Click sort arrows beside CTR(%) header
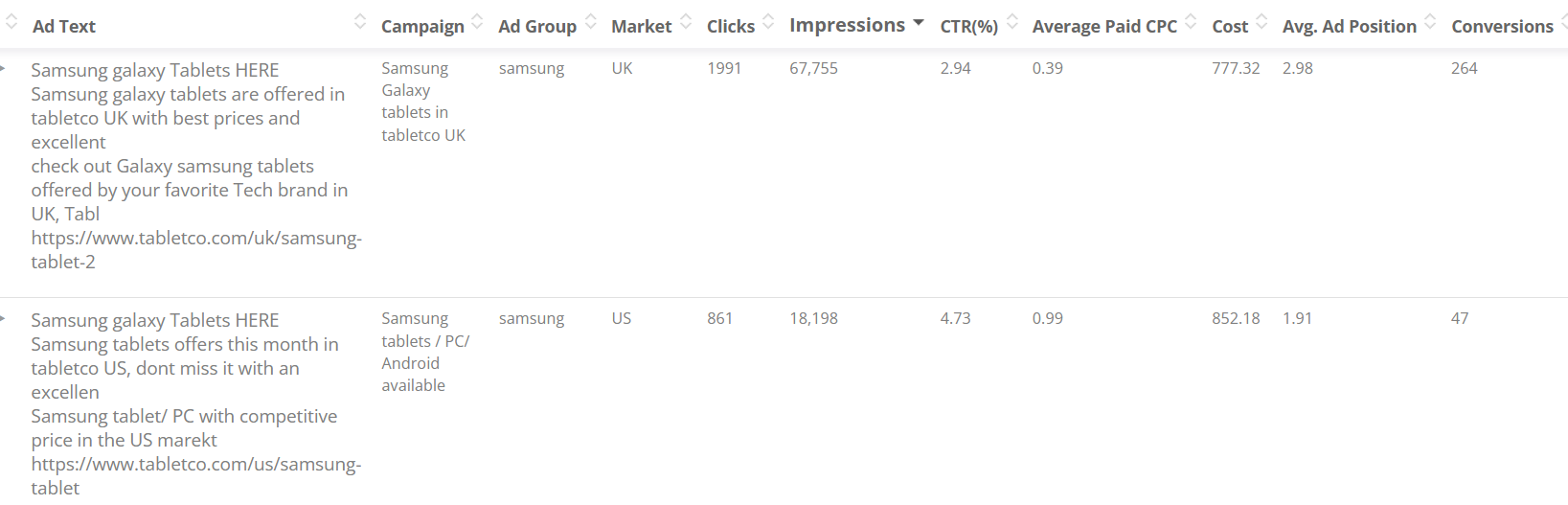 (1012, 21)
